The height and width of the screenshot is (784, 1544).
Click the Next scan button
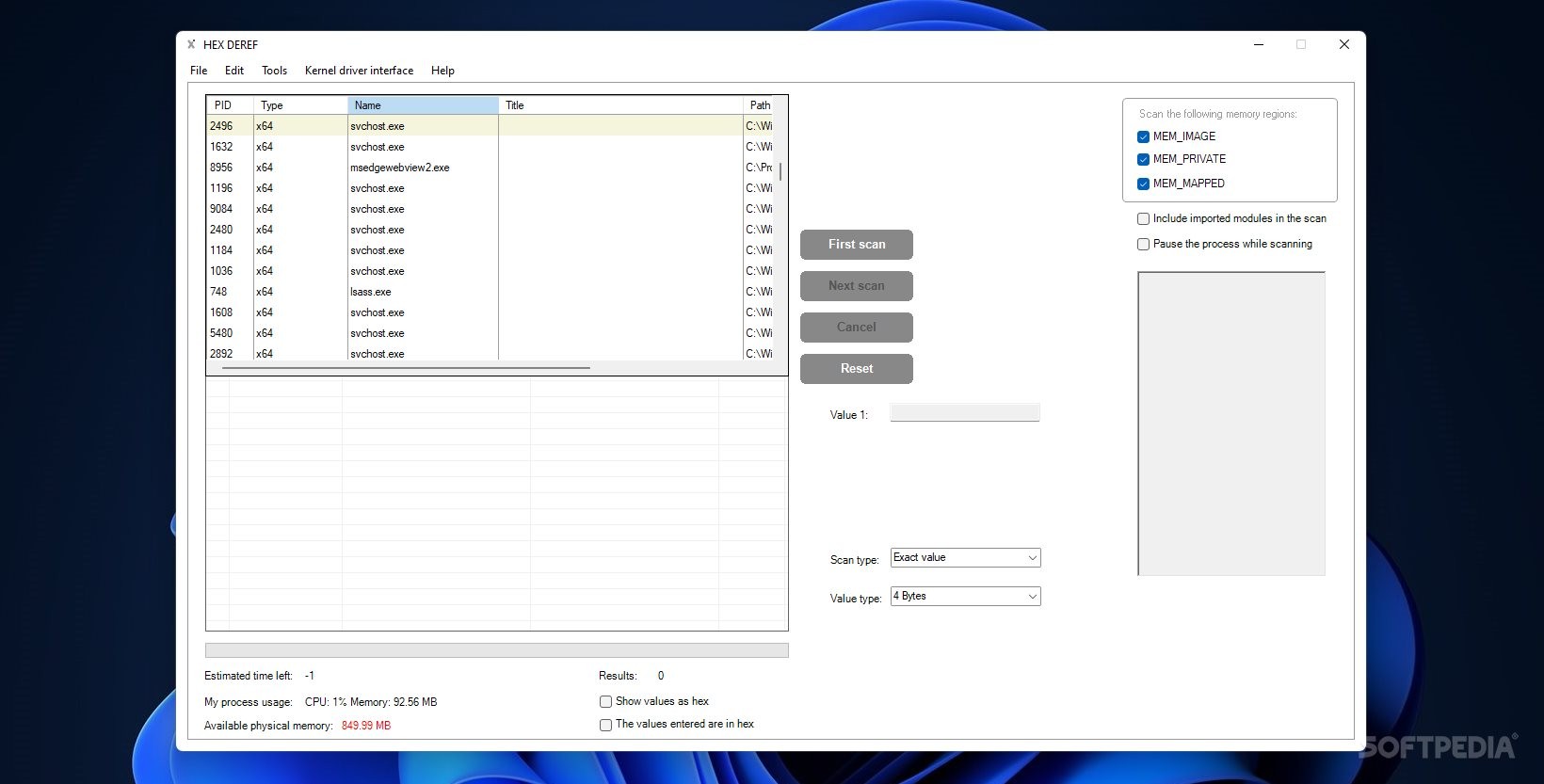point(857,286)
